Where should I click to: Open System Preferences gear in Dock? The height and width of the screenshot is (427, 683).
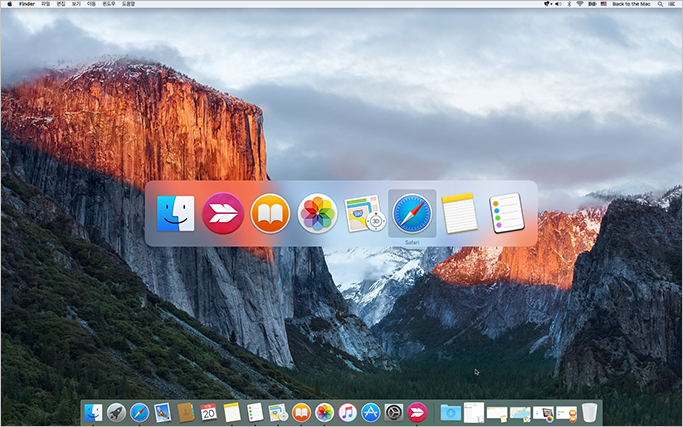point(394,412)
